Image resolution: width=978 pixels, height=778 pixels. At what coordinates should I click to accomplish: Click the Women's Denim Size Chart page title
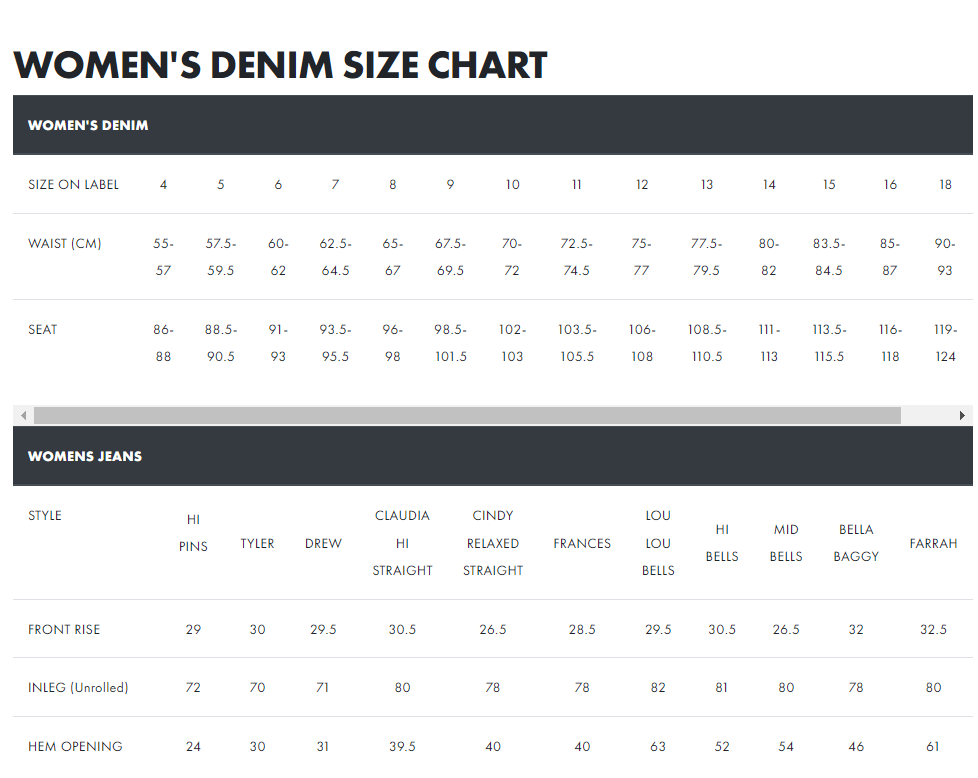[x=280, y=65]
